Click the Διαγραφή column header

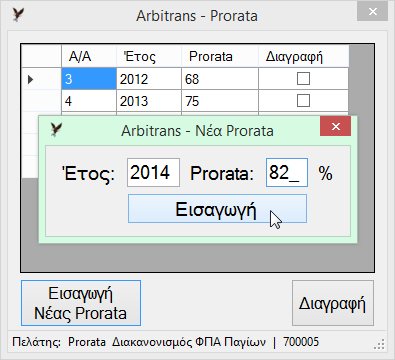coord(304,56)
